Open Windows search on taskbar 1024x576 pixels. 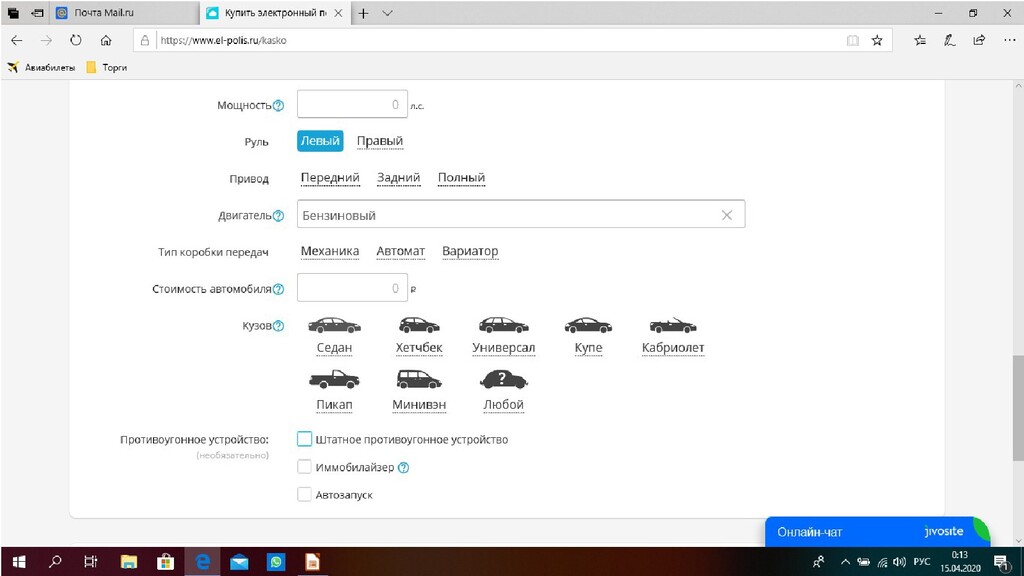56,562
